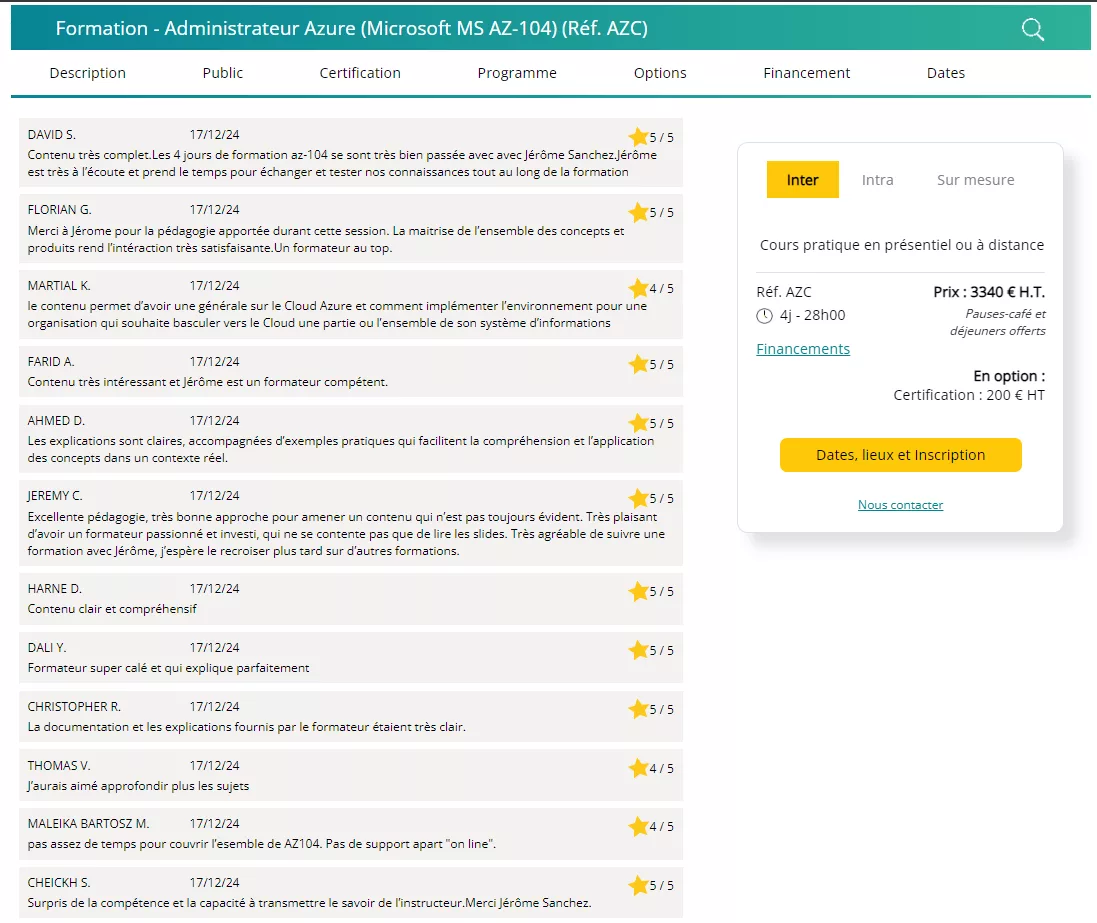Click the duration text 4j - 28h00
Screen dimensions: 1097x923
(812, 315)
